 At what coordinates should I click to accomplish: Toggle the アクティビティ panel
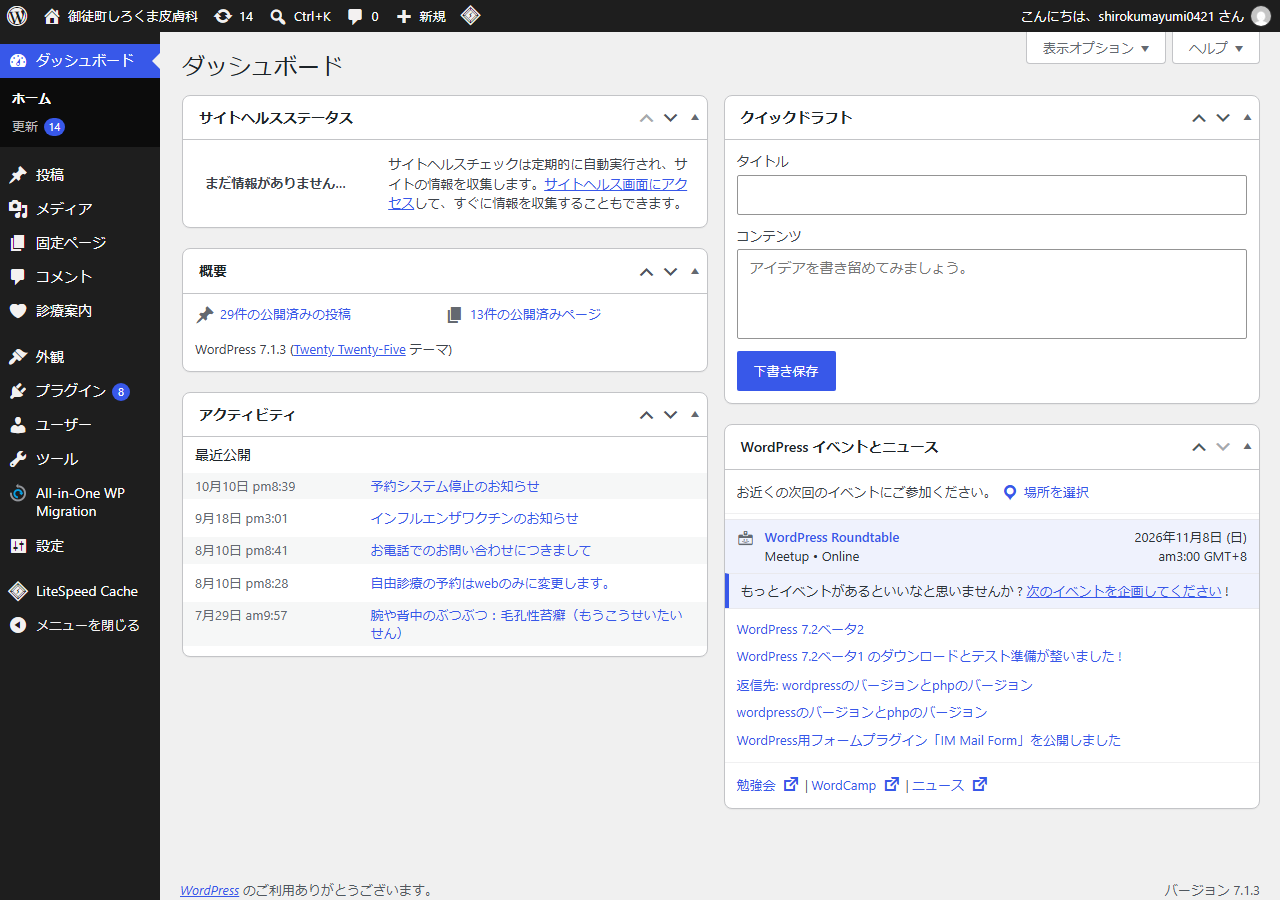coord(695,414)
